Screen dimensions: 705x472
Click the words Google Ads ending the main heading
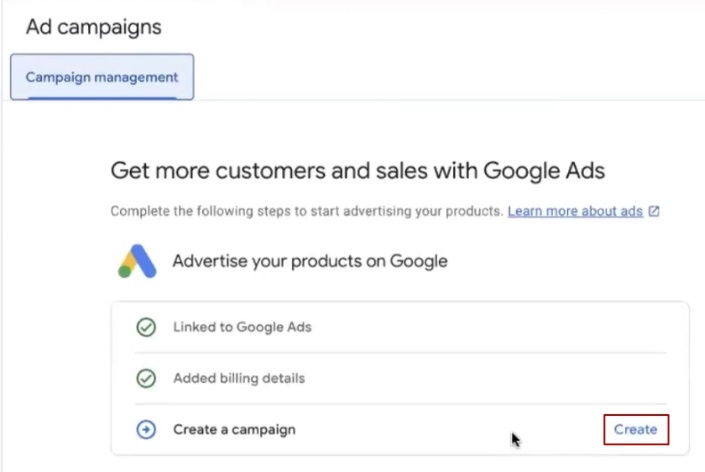tap(544, 170)
